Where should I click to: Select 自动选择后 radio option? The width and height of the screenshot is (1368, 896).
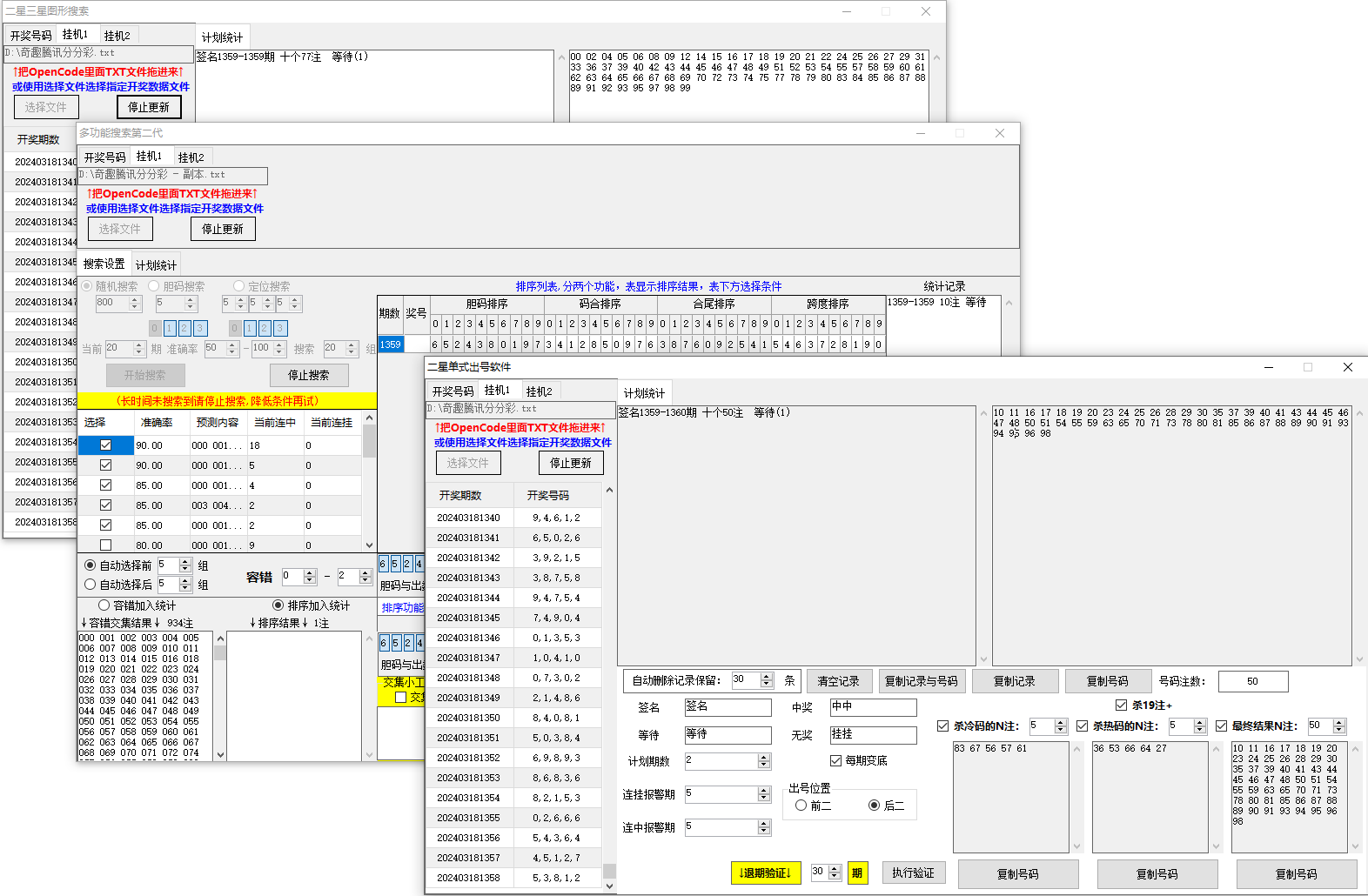[x=91, y=585]
